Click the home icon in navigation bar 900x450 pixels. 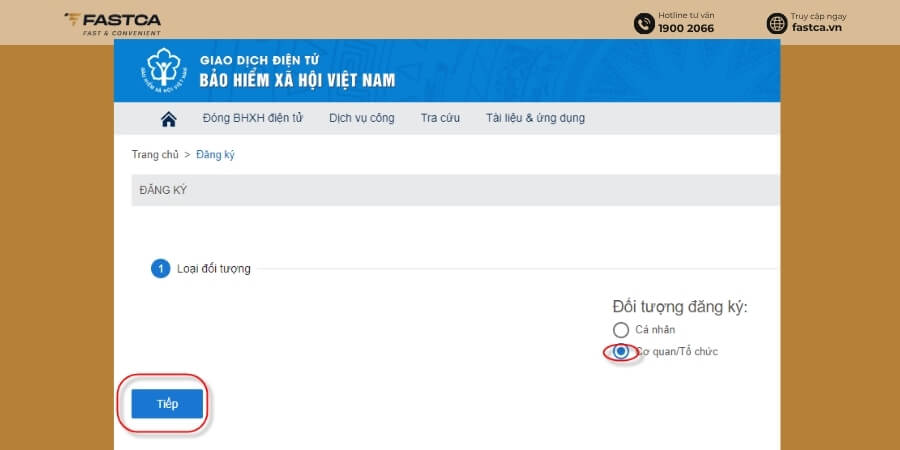pyautogui.click(x=168, y=119)
